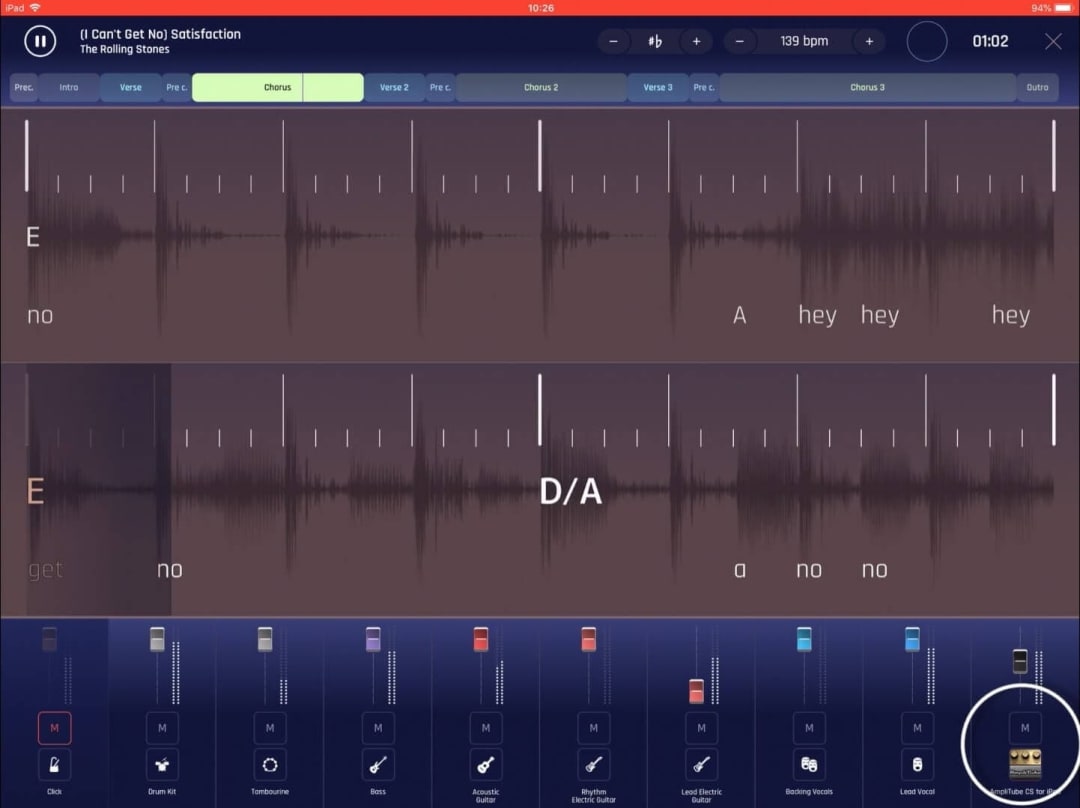The height and width of the screenshot is (808, 1080).
Task: Select the Backing Vocals masks icon
Action: pyautogui.click(x=809, y=765)
